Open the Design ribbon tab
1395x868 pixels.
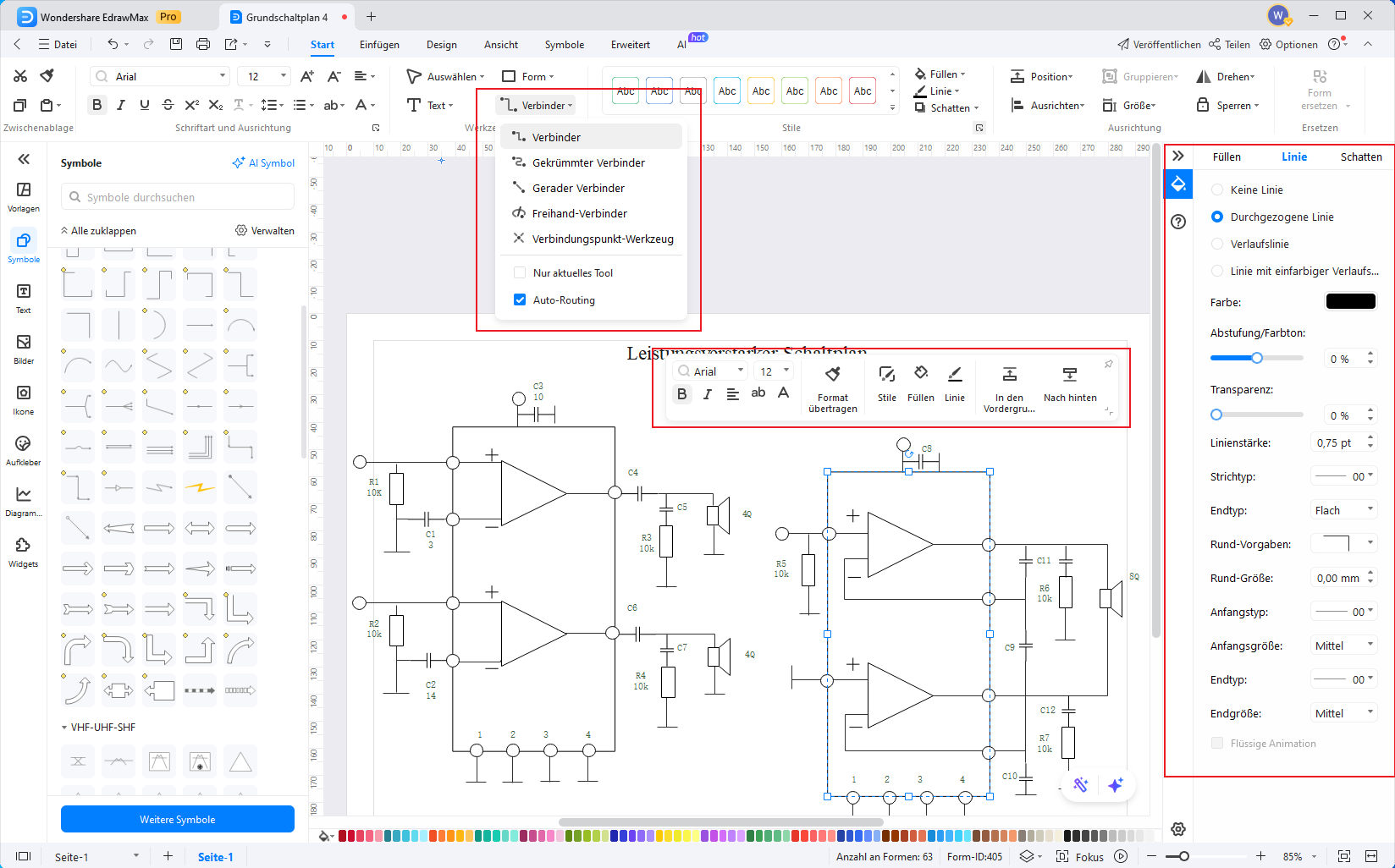(x=441, y=45)
